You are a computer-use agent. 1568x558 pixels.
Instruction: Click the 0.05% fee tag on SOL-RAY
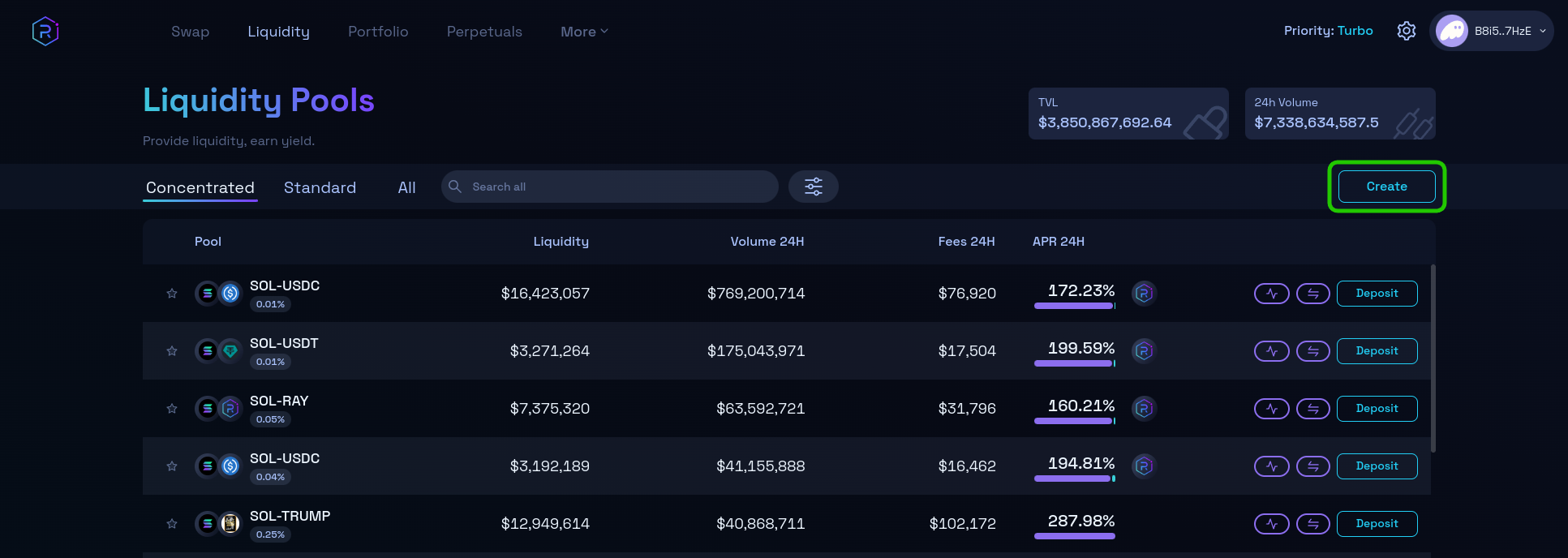point(270,419)
